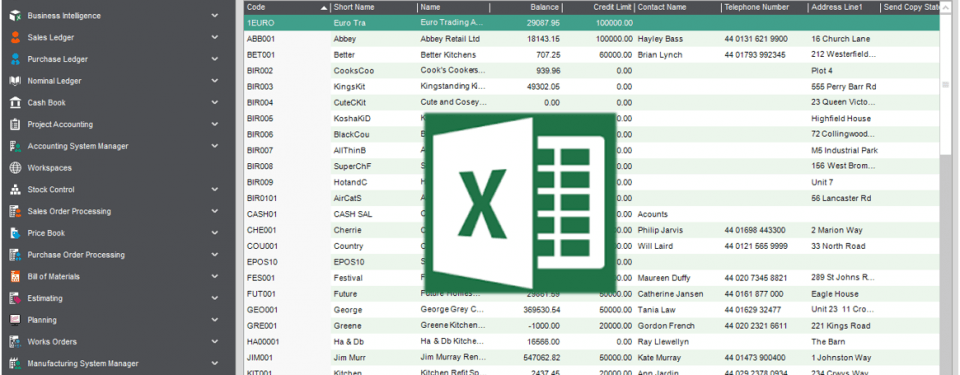
Task: Expand the Purchase Ledger chevron
Action: pyautogui.click(x=214, y=59)
